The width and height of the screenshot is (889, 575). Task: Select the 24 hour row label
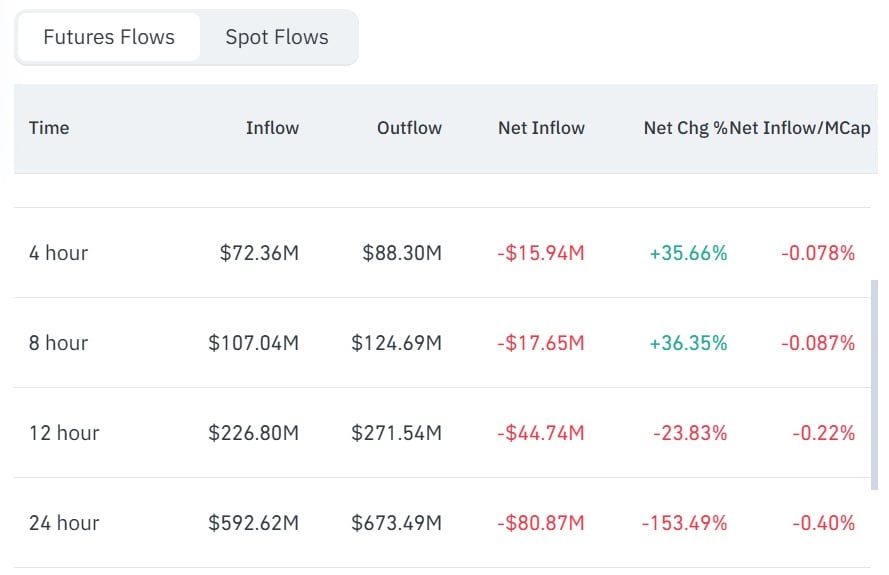pos(64,523)
